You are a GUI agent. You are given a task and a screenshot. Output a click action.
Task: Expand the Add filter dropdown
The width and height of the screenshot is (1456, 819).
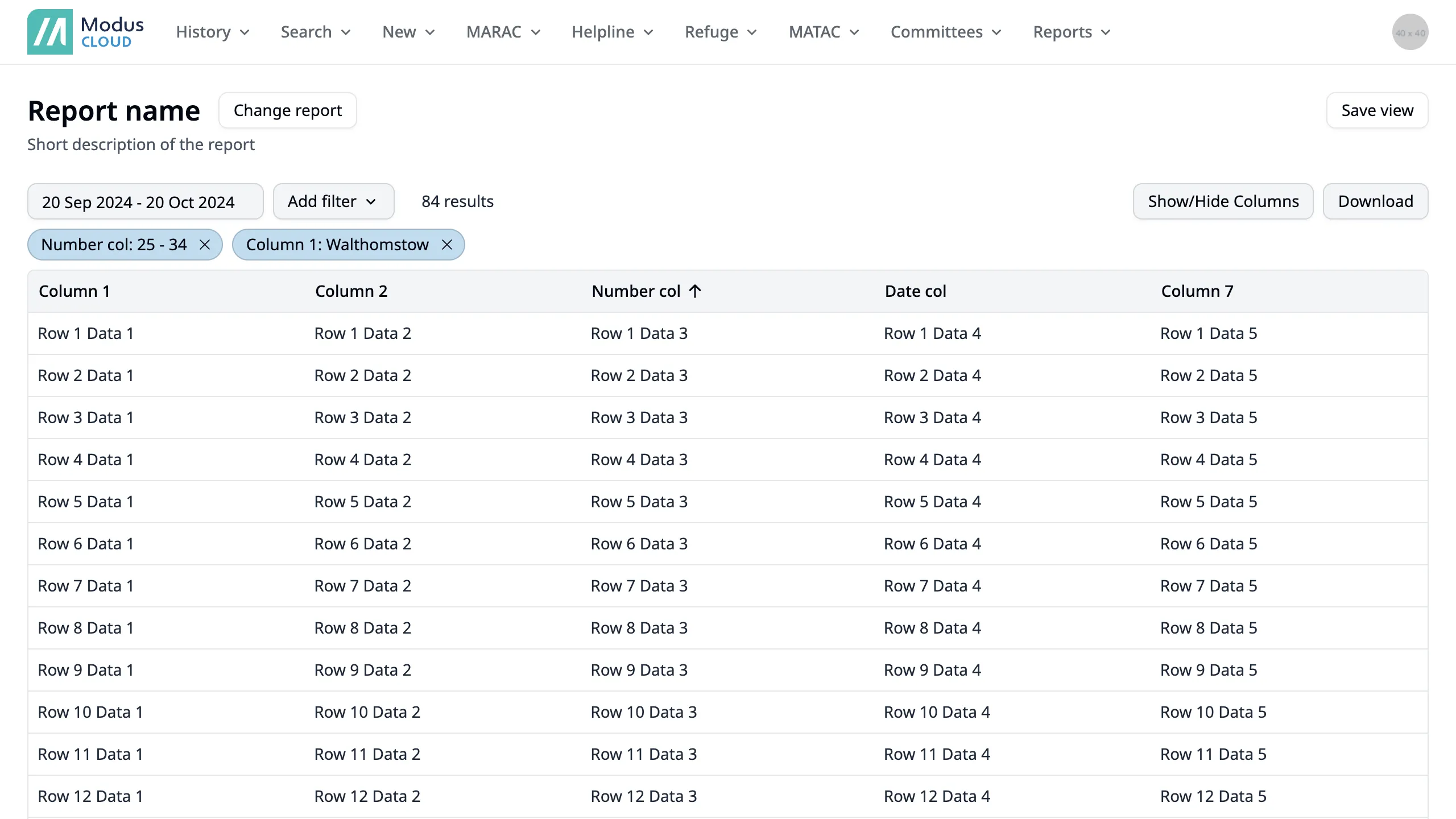(333, 201)
